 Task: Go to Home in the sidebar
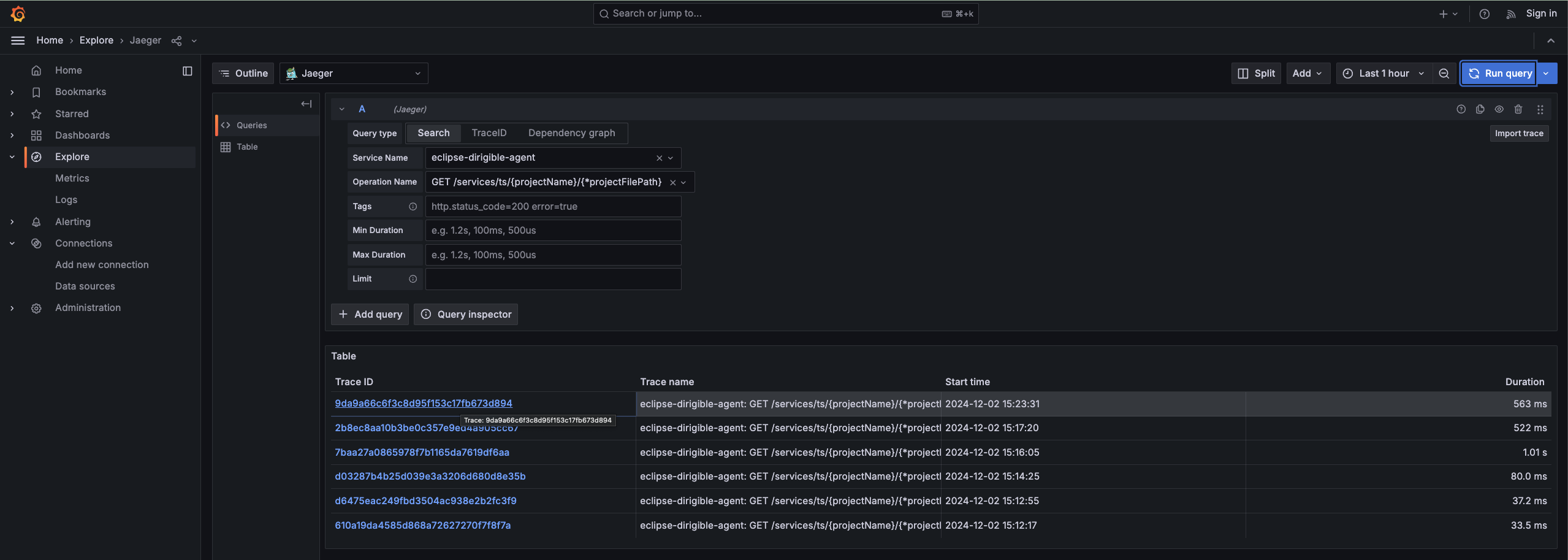click(69, 71)
